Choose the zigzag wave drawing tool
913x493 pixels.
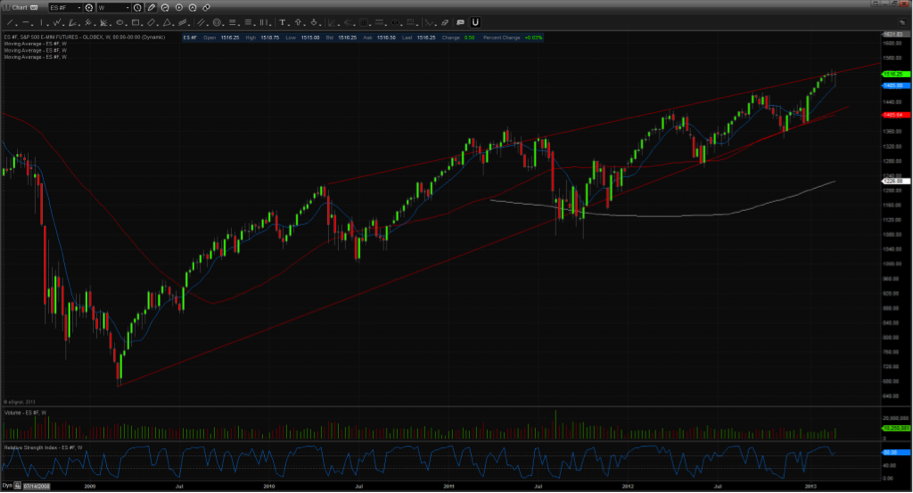click(x=57, y=23)
